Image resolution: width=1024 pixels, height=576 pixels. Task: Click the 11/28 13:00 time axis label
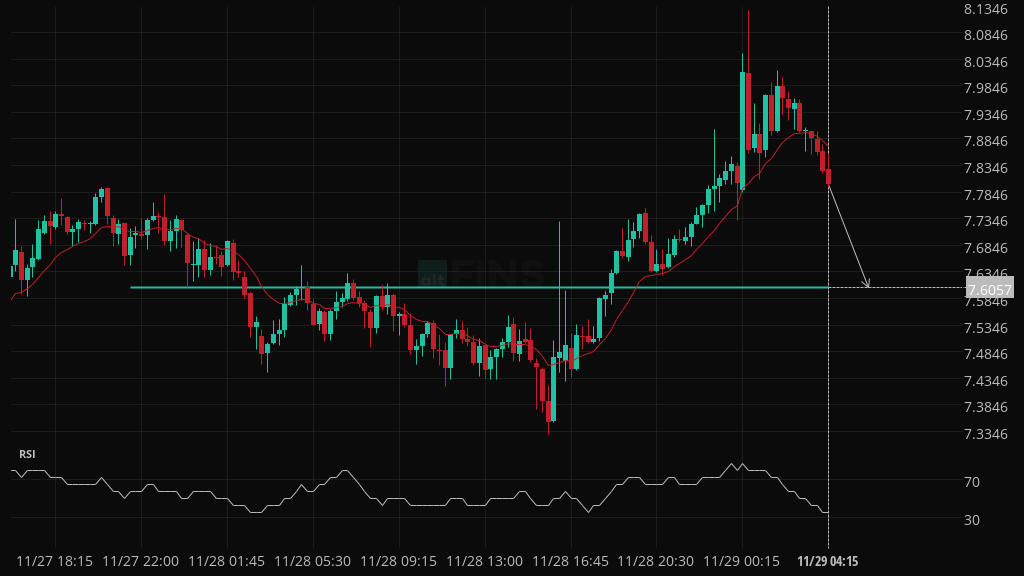click(x=485, y=561)
